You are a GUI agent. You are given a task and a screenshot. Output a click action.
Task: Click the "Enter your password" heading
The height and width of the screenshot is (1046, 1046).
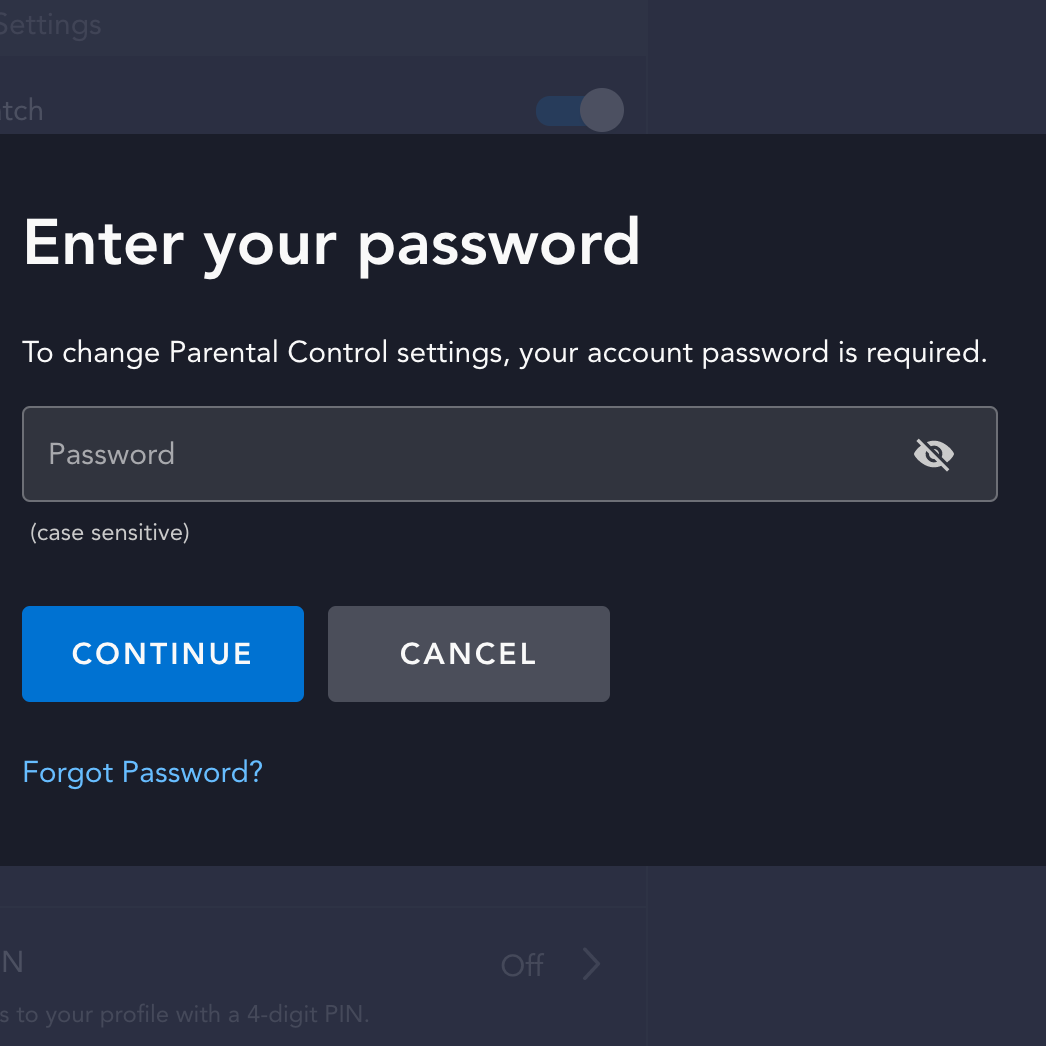[331, 242]
